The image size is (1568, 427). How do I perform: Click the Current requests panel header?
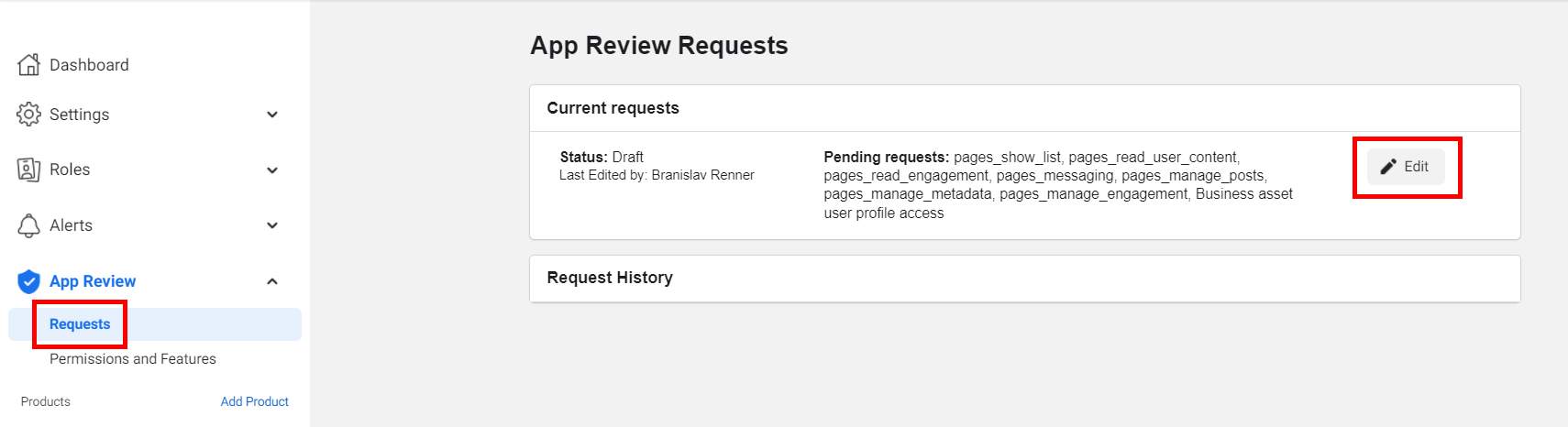(613, 108)
